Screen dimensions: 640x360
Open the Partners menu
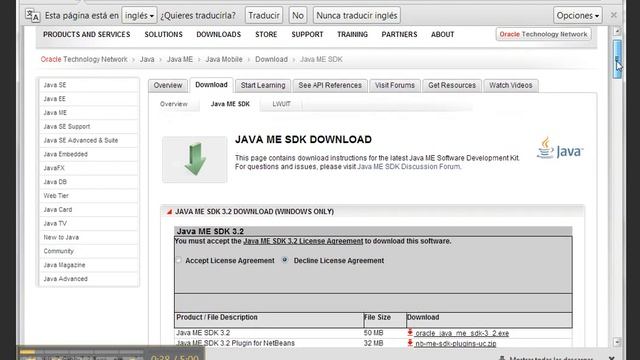click(x=399, y=35)
